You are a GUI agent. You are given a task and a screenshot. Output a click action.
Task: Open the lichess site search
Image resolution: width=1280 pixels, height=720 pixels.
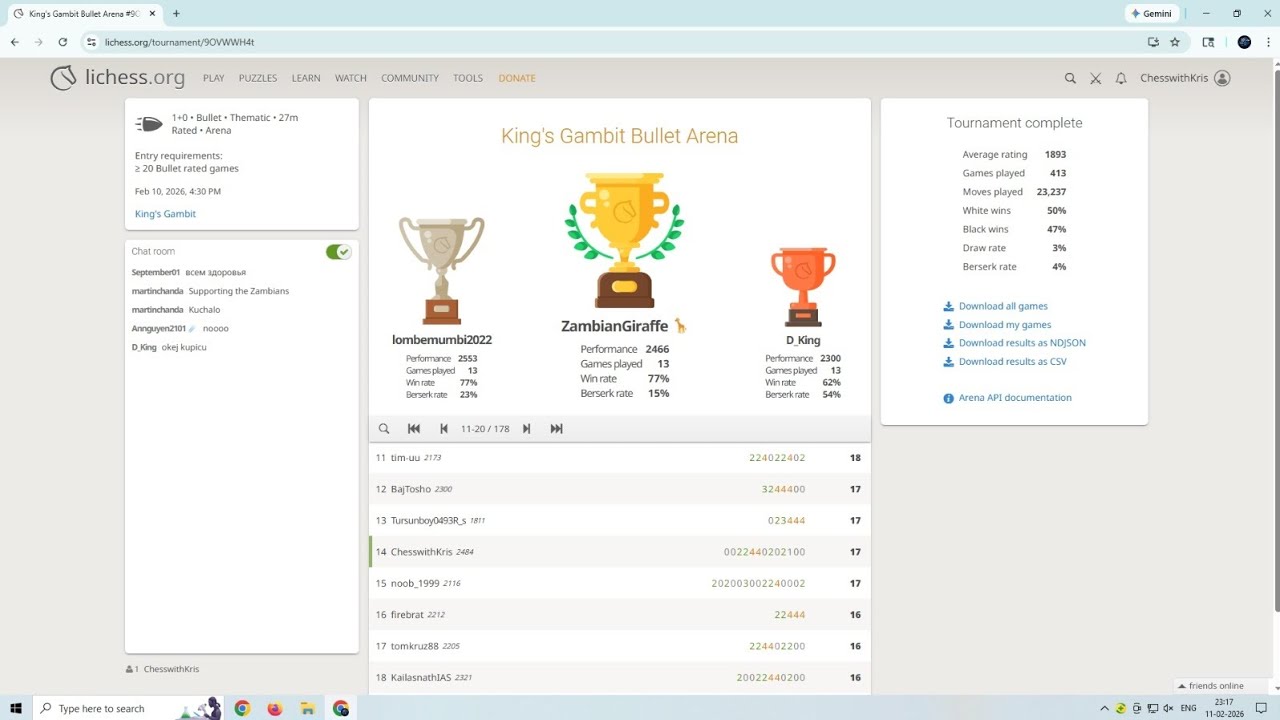(1070, 78)
